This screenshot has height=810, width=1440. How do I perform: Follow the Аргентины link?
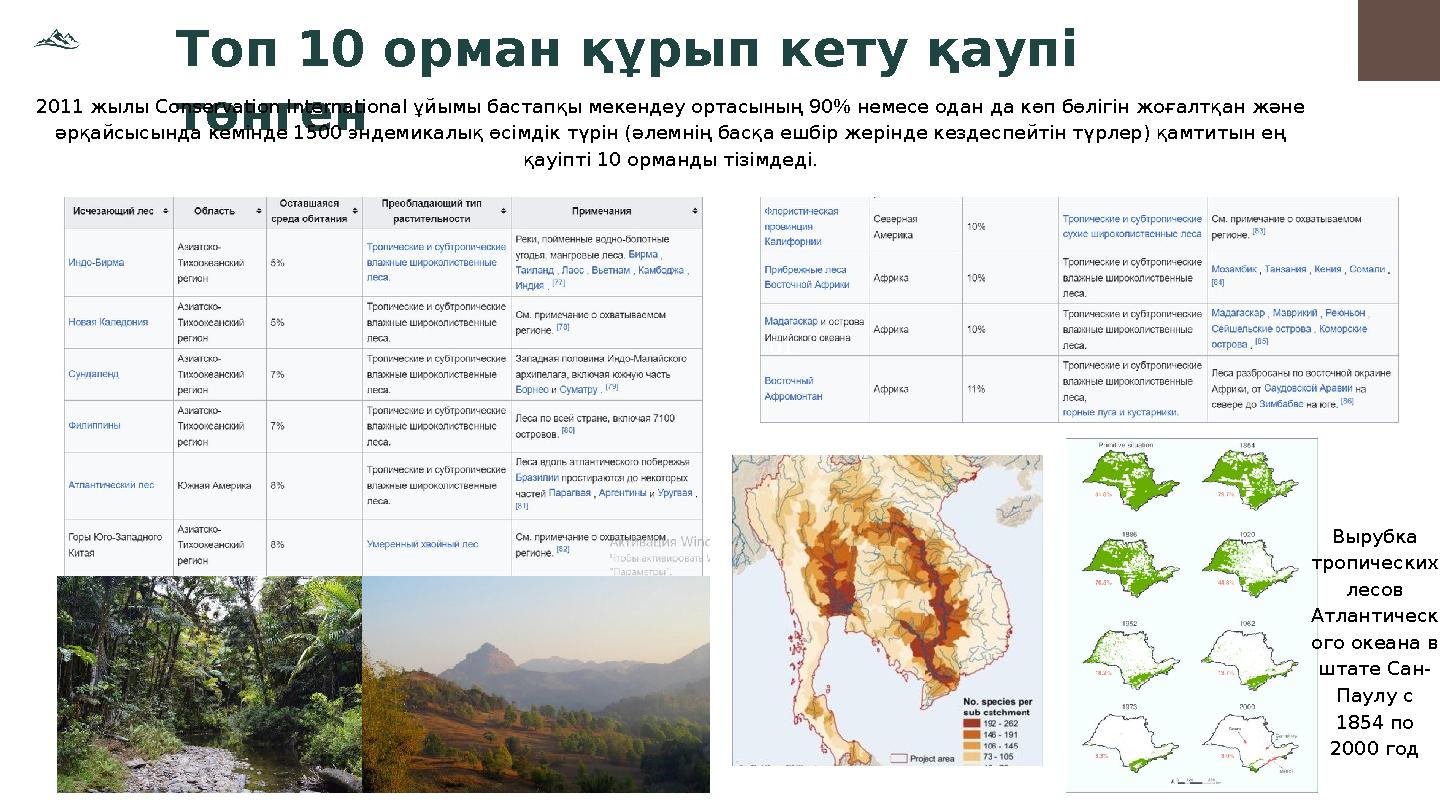pyautogui.click(x=622, y=493)
